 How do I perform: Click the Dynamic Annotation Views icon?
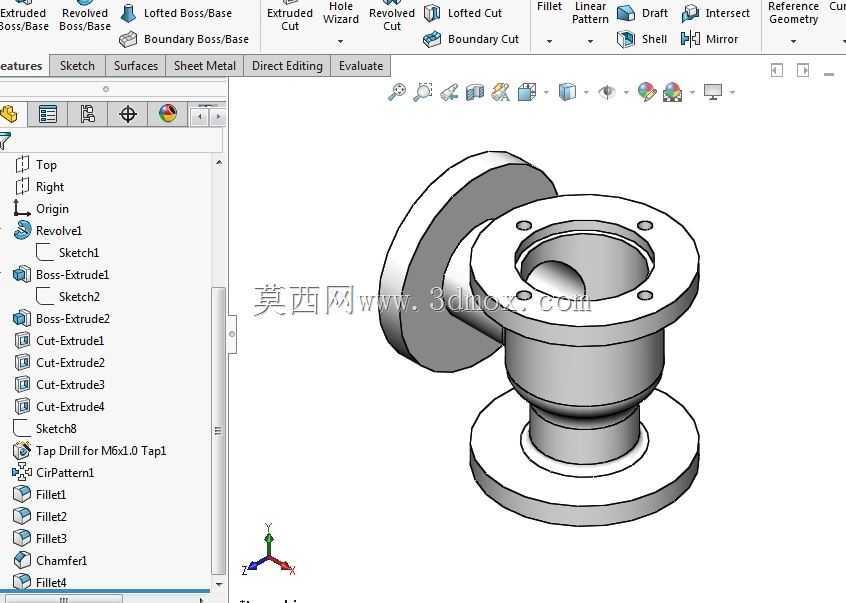(501, 92)
